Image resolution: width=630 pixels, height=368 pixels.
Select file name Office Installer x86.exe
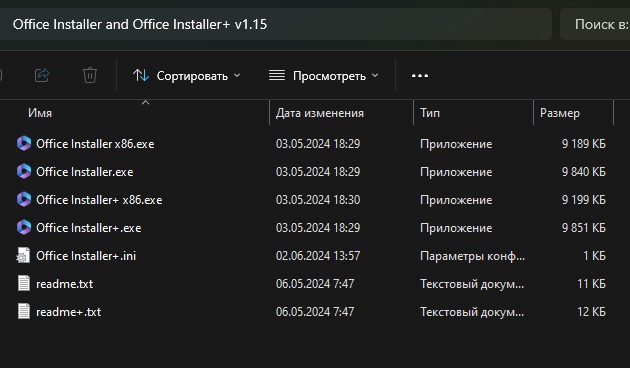[95, 144]
